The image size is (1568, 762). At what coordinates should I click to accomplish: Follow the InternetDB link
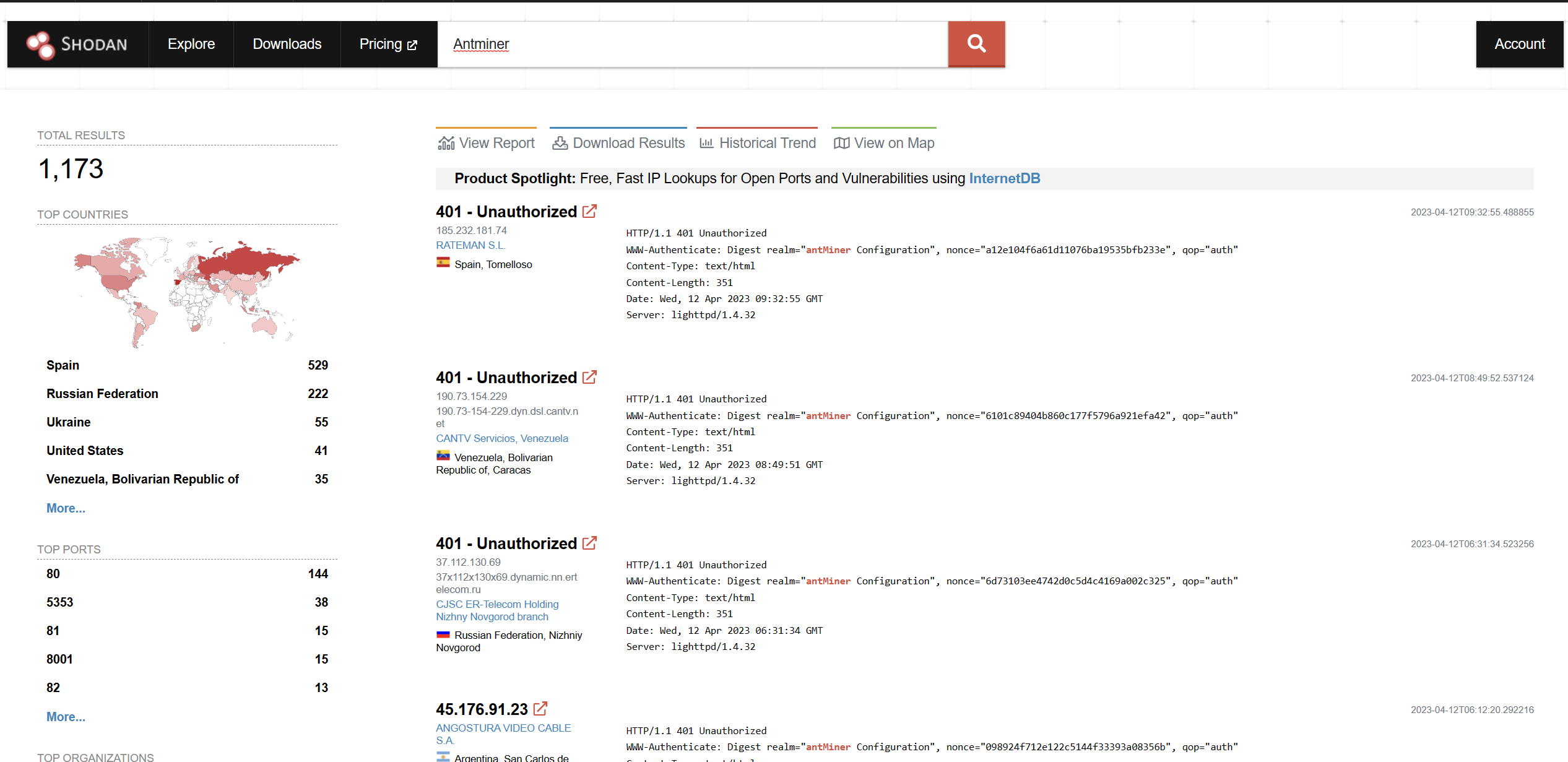tap(1004, 178)
